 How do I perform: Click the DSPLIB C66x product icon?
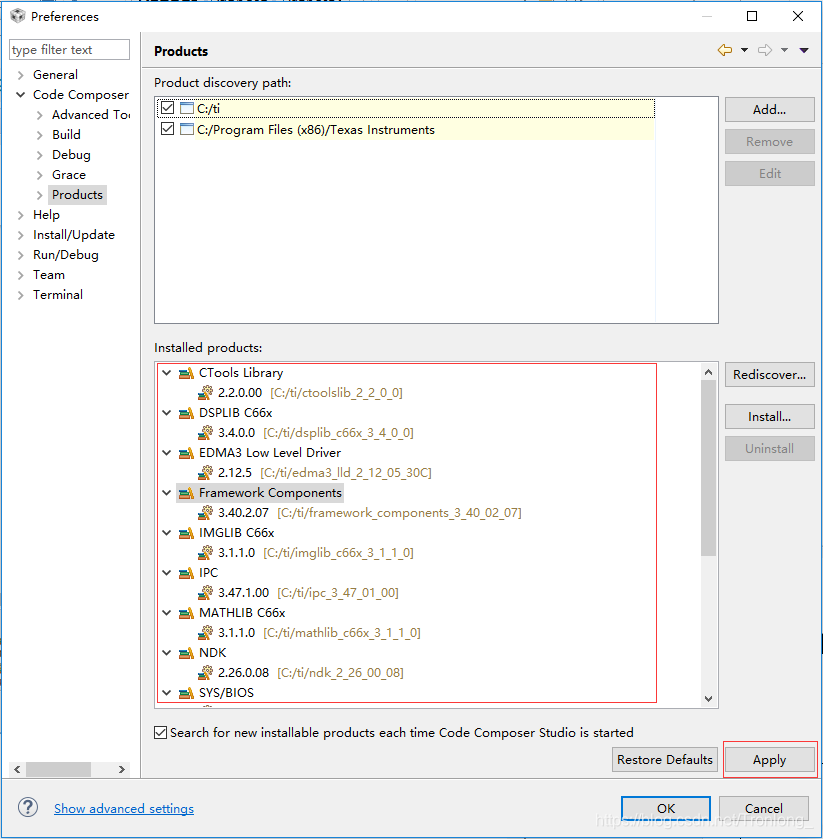186,413
